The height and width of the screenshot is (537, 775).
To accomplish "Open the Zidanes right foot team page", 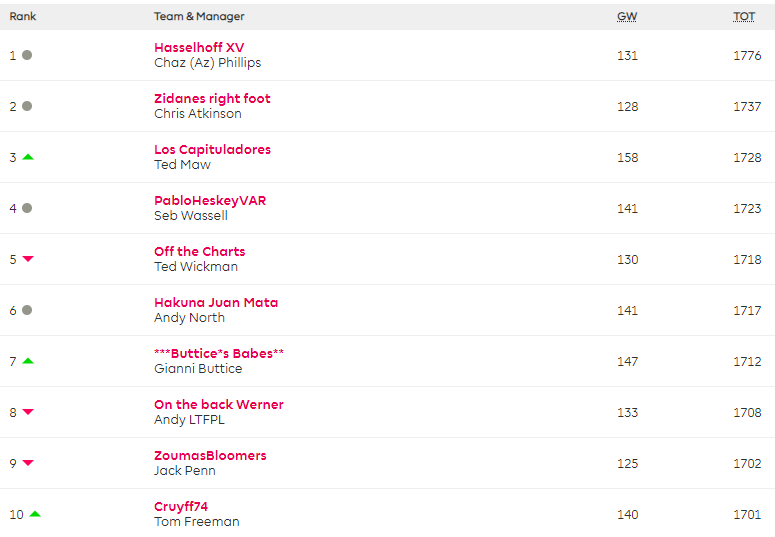I will click(x=212, y=98).
